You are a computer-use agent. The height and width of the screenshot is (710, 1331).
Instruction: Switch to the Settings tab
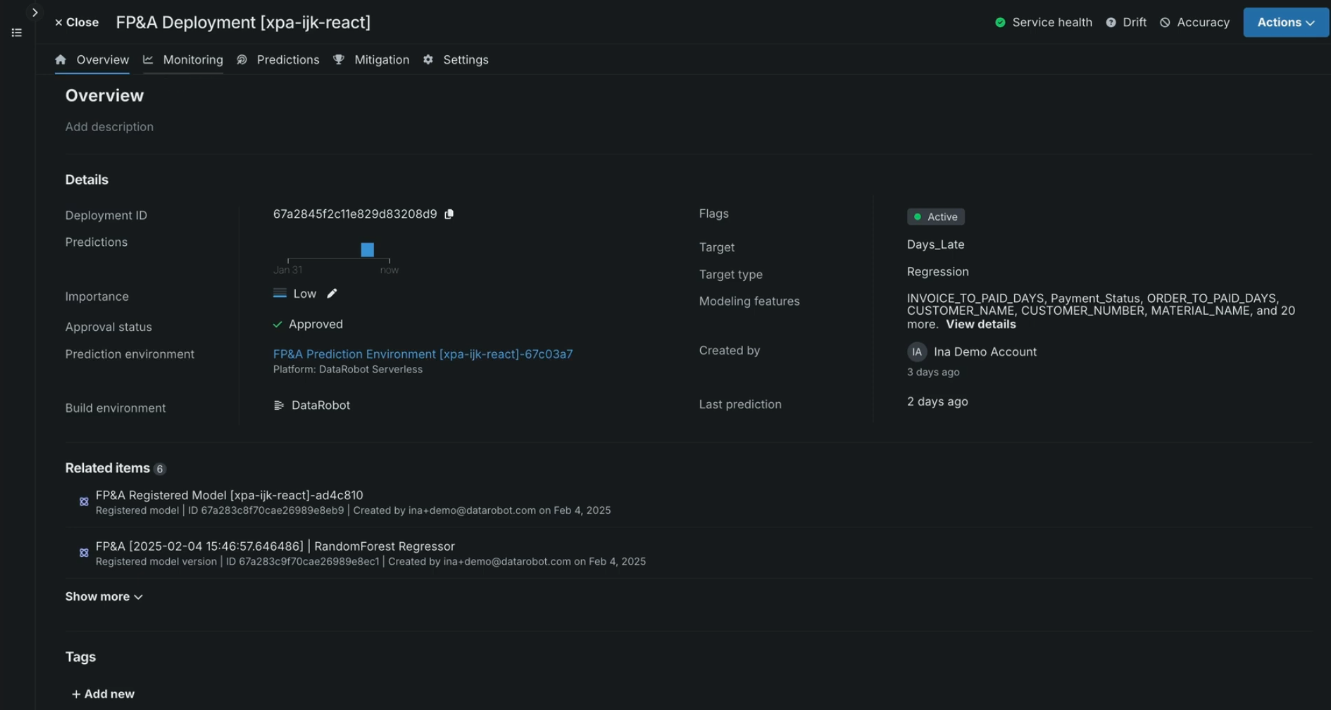[x=456, y=60]
